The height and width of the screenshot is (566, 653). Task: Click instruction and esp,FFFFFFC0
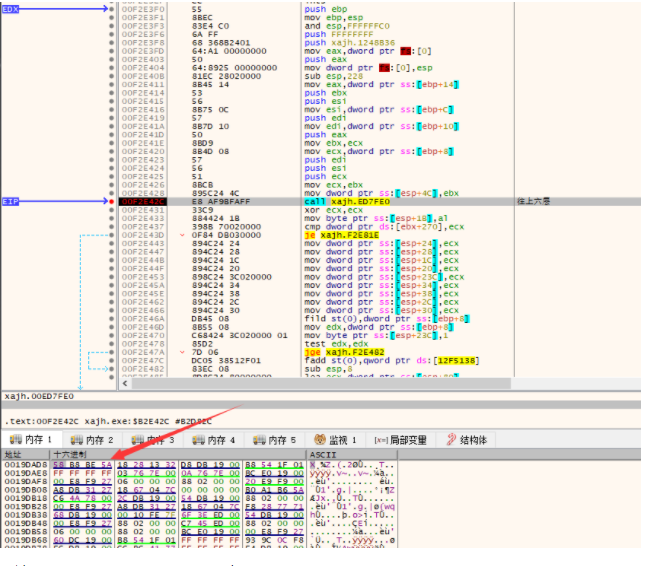point(347,26)
